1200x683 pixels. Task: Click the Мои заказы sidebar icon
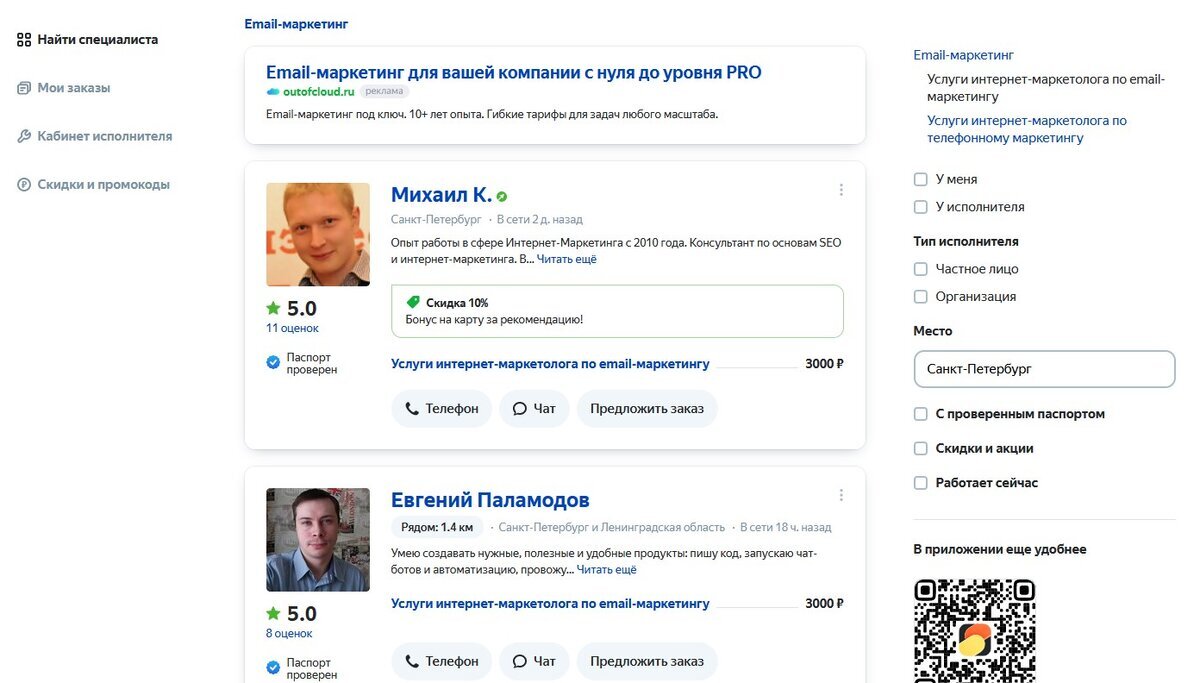click(x=24, y=88)
